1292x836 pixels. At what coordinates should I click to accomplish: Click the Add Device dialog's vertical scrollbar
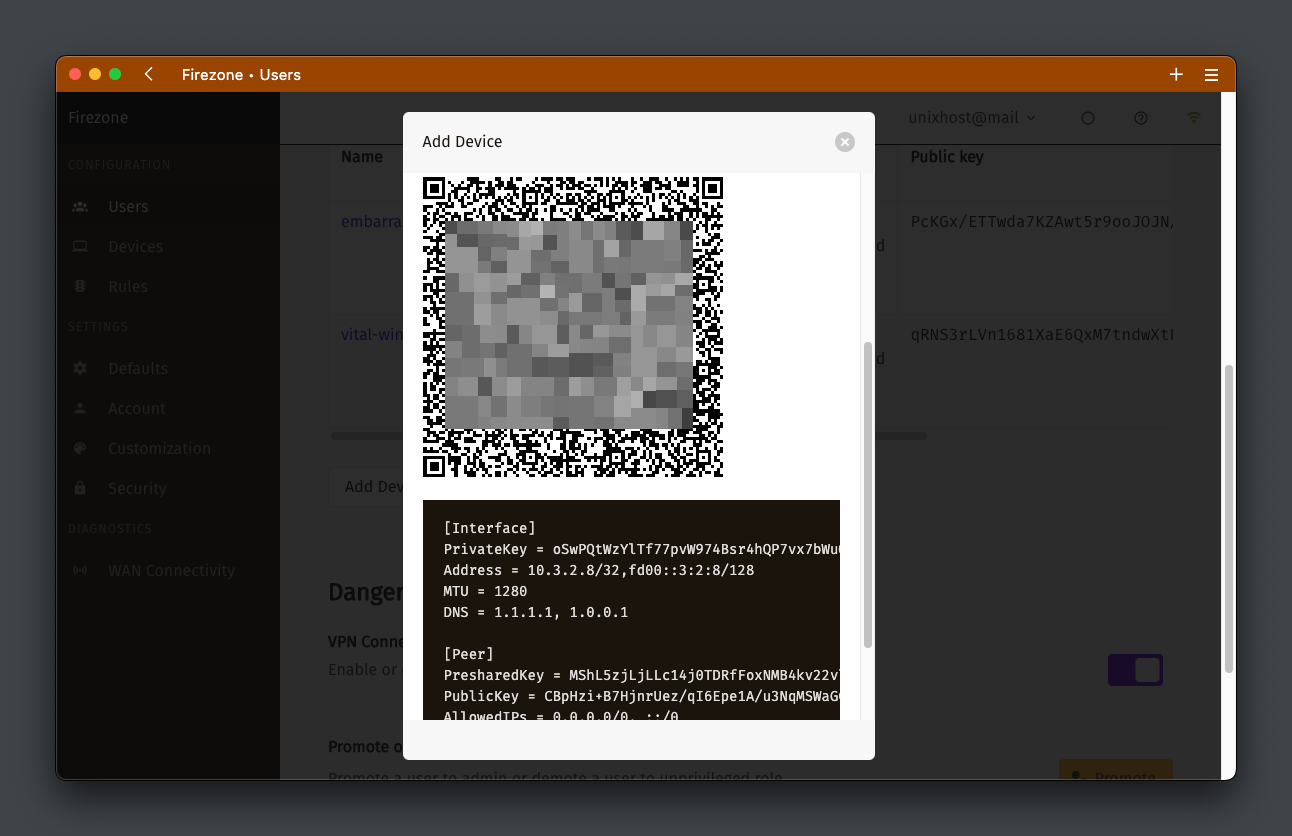868,495
